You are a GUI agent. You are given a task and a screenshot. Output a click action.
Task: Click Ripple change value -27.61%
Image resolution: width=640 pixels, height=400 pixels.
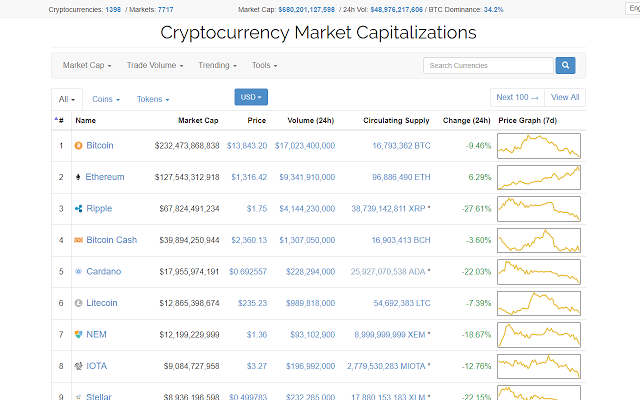476,209
